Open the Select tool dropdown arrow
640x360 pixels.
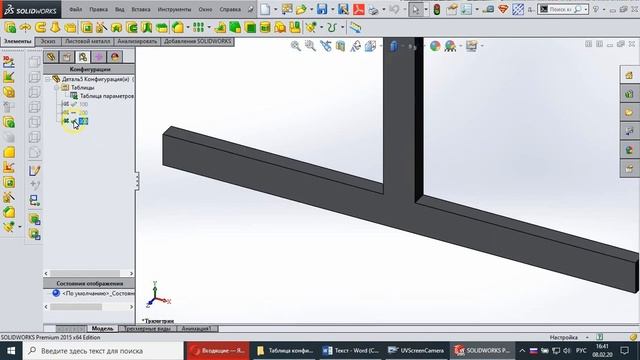click(x=426, y=9)
